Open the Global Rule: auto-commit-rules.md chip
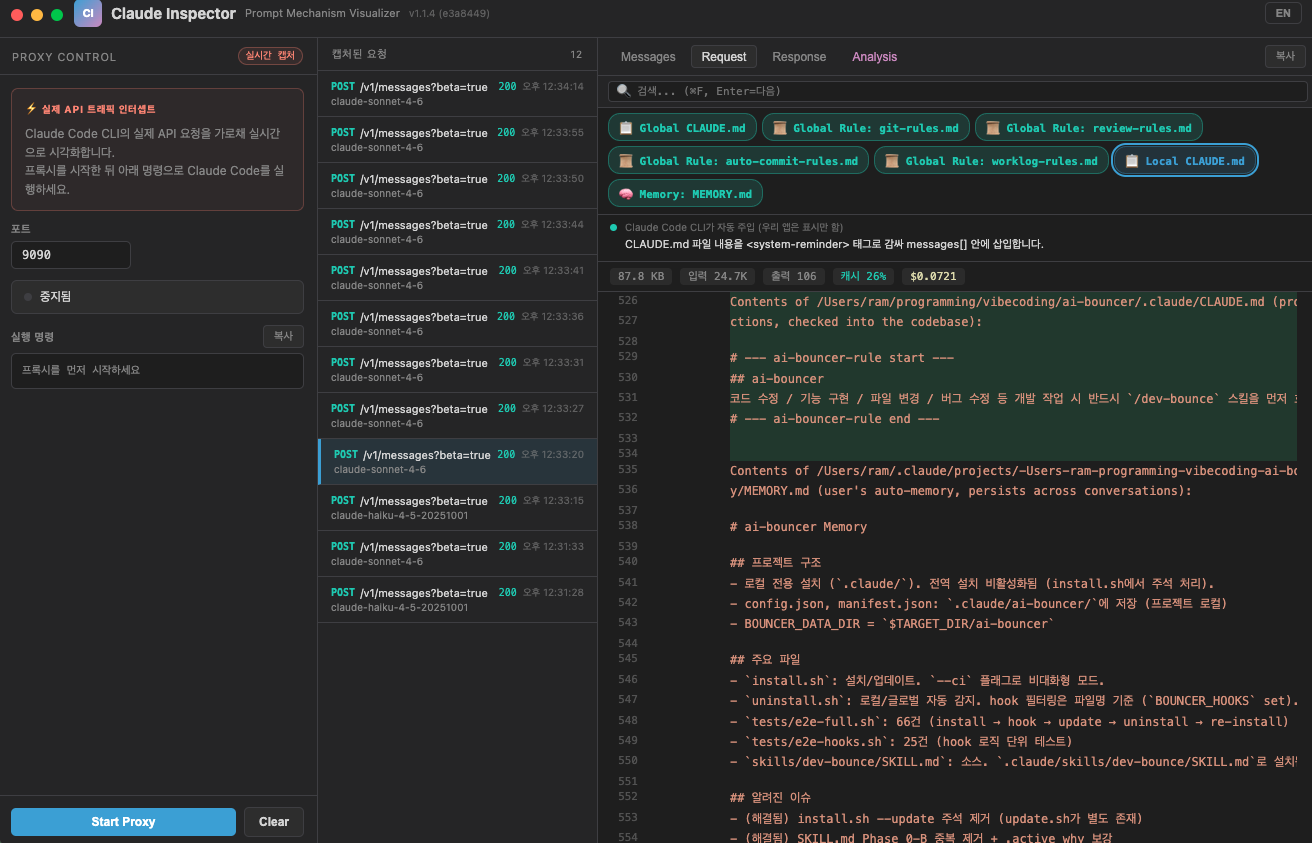1312x843 pixels. [x=738, y=161]
